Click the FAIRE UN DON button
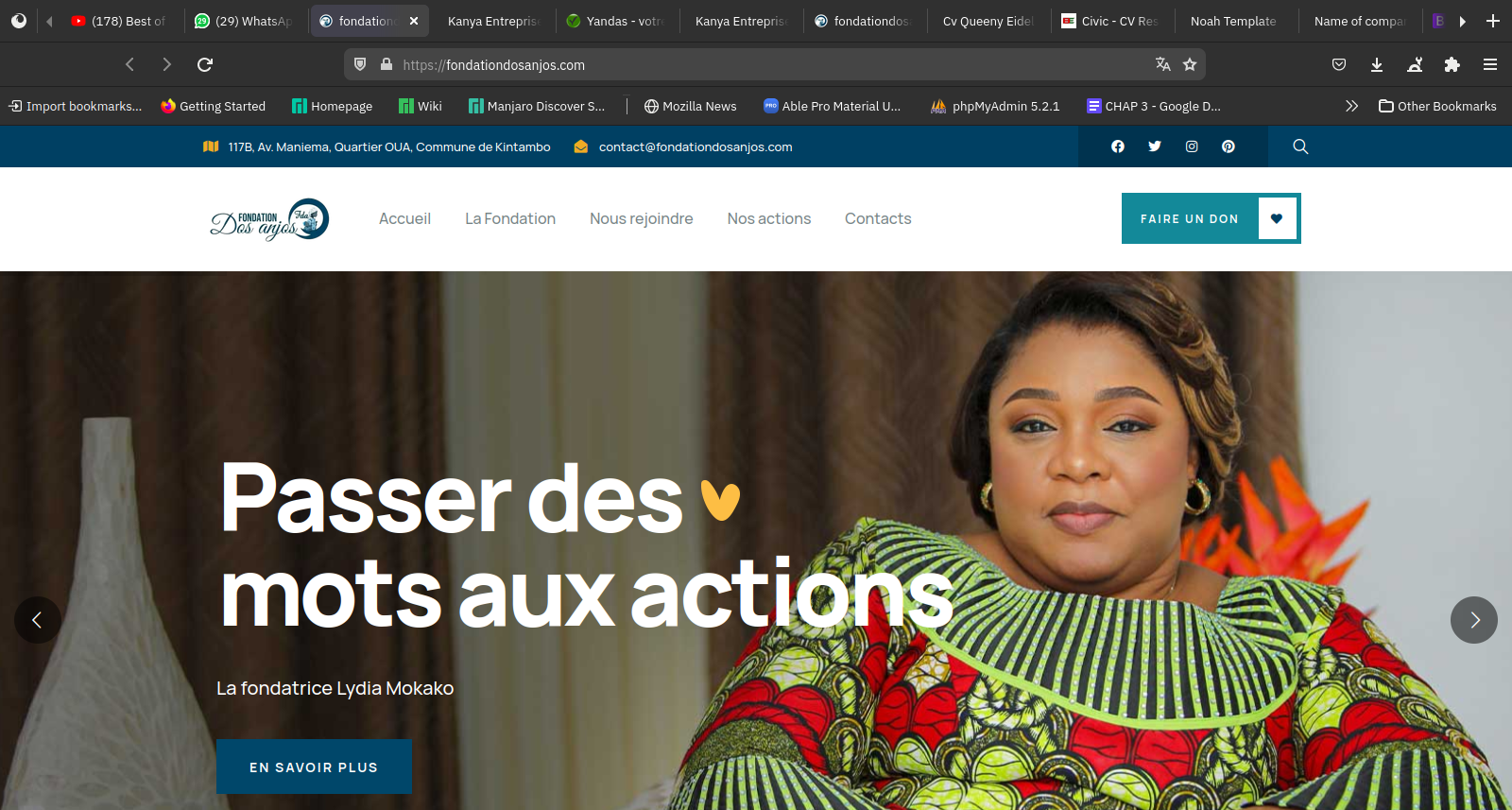1512x810 pixels. tap(1211, 218)
